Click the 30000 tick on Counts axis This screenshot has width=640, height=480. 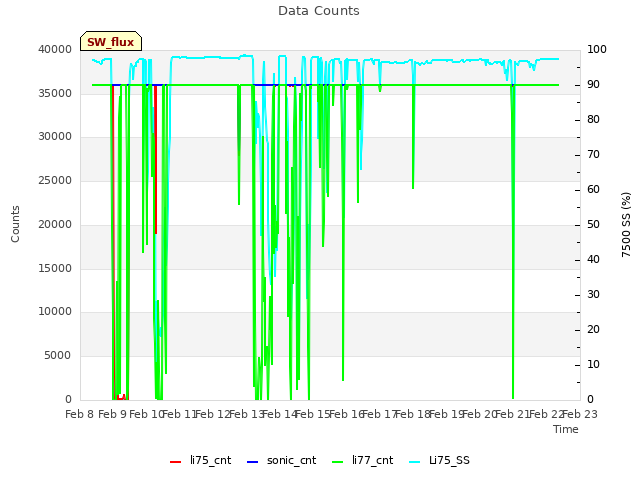(55, 136)
